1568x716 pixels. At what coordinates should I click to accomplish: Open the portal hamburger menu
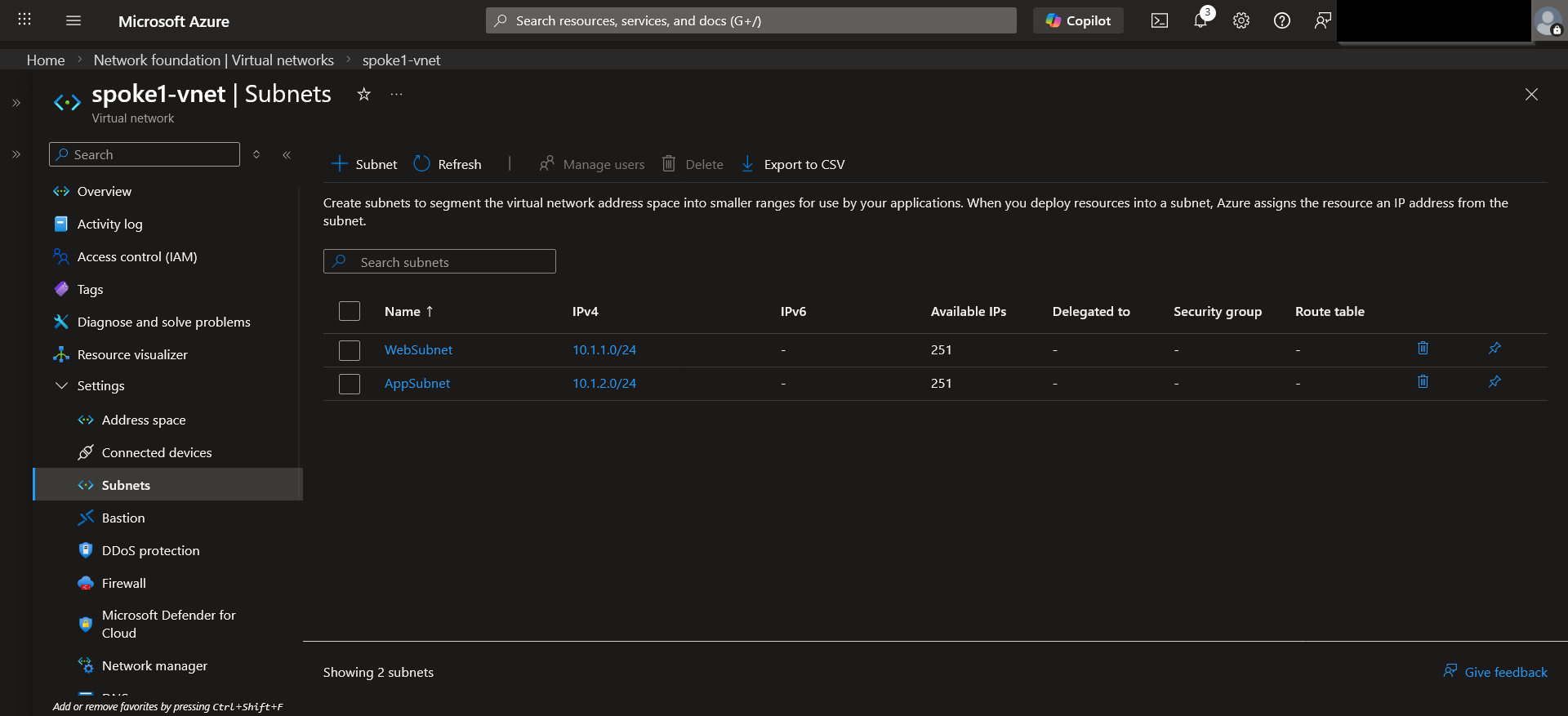click(x=73, y=20)
